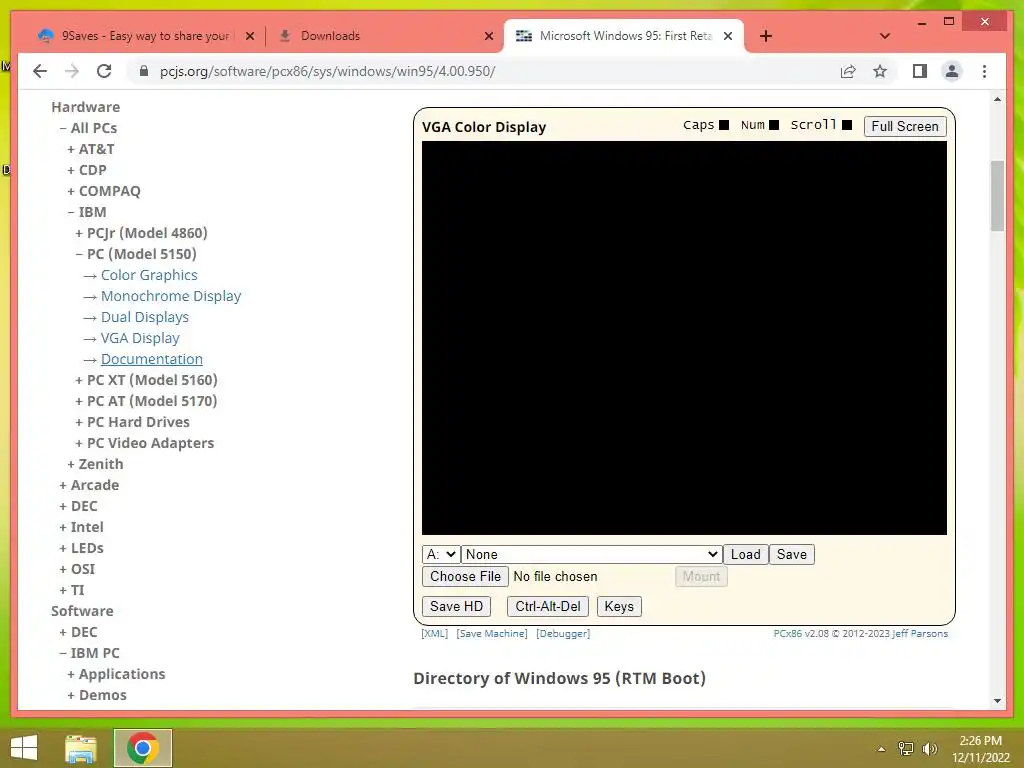Open the Monochrome Display link
The width and height of the screenshot is (1024, 768).
click(x=171, y=296)
